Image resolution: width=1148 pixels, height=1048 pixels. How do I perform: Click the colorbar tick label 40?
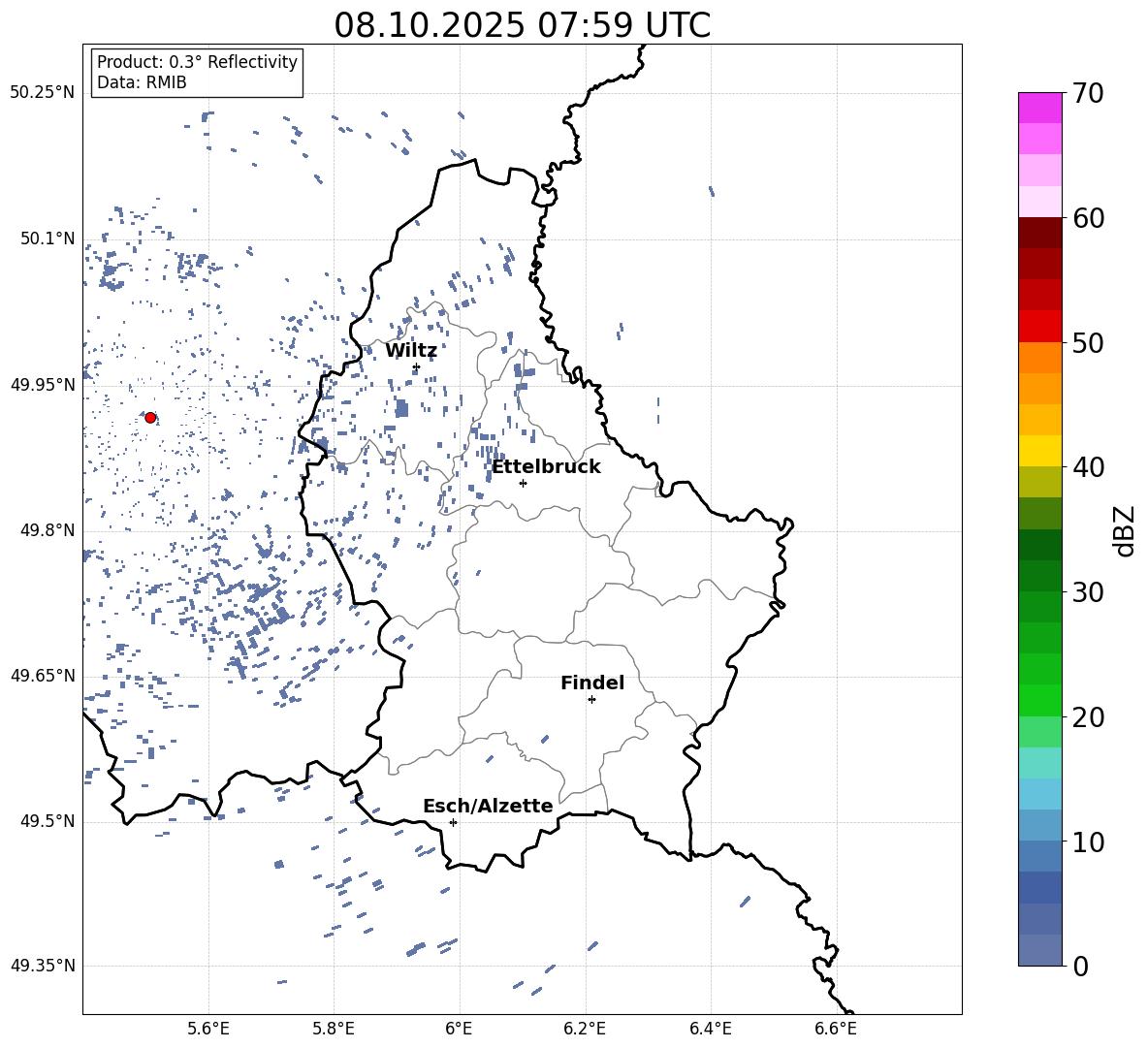point(1089,467)
